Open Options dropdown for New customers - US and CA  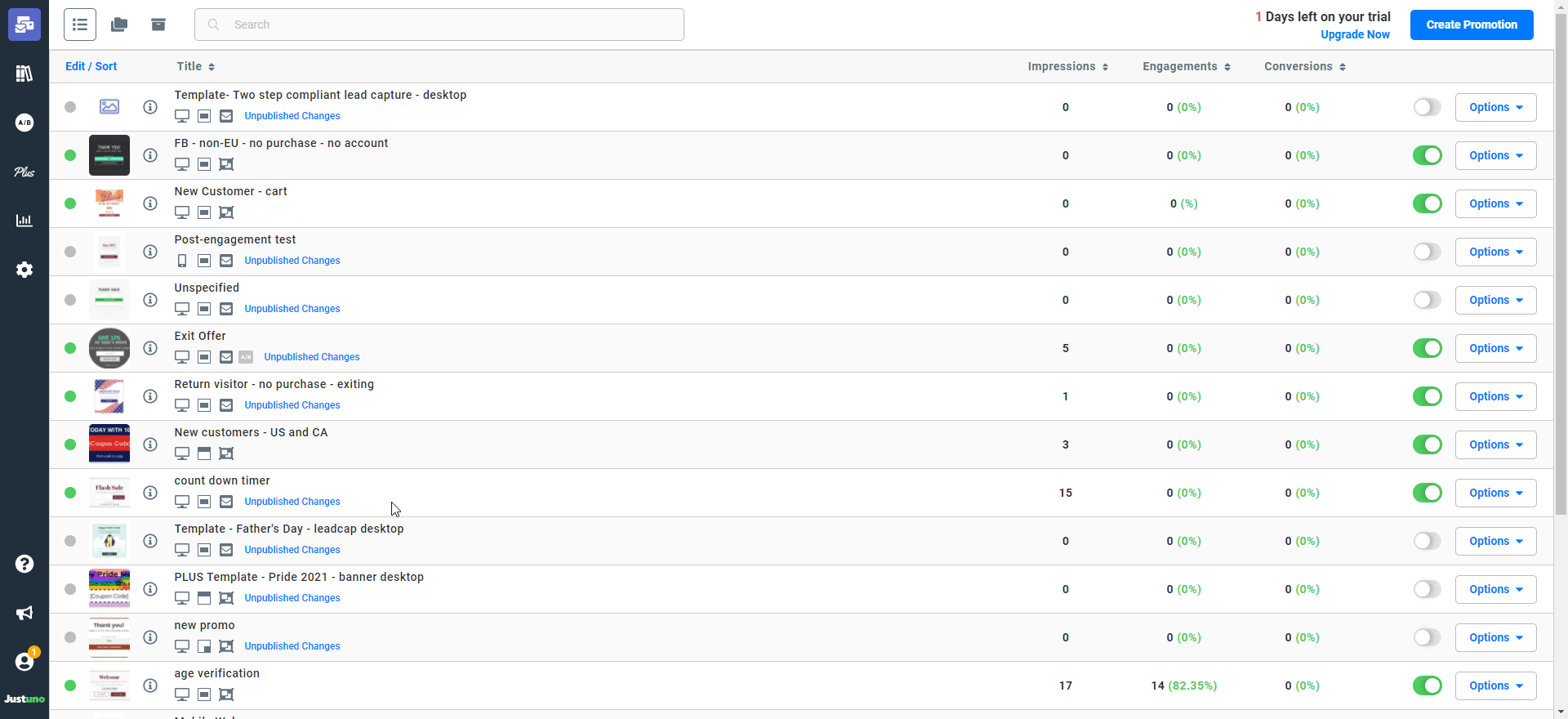(1495, 444)
